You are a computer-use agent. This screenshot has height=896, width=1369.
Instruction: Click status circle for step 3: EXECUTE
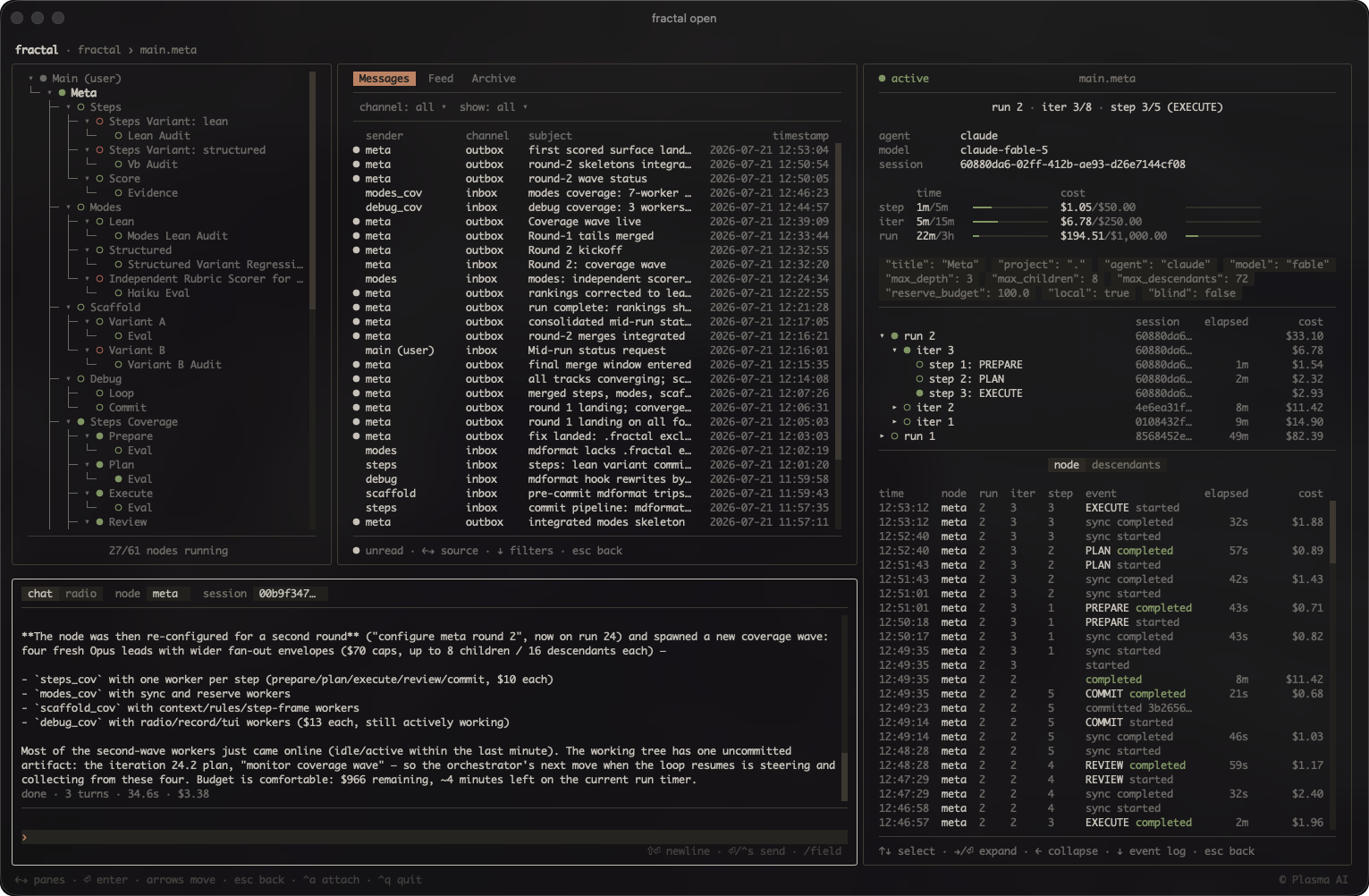(x=919, y=393)
